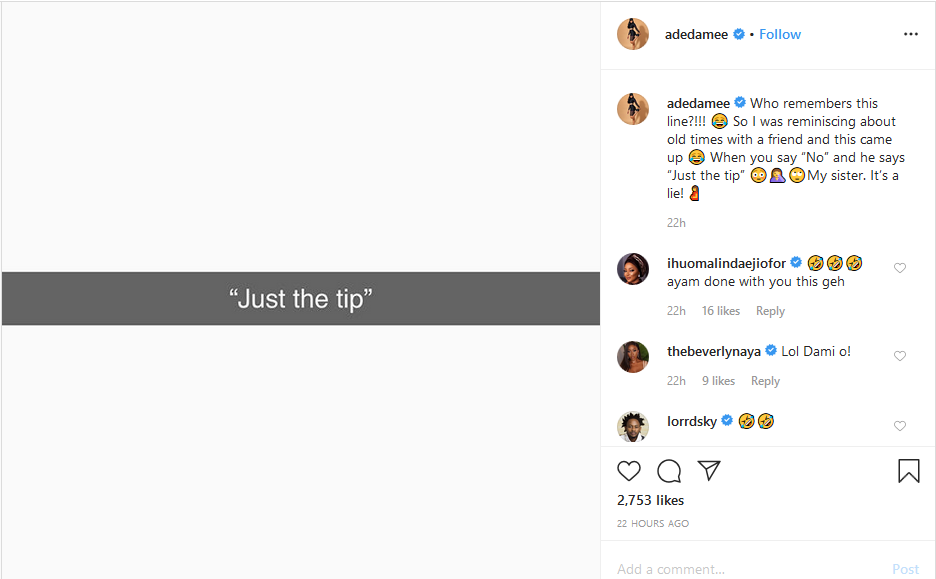
Task: View the 9 likes on thebeverlynaya's comment
Action: (718, 381)
